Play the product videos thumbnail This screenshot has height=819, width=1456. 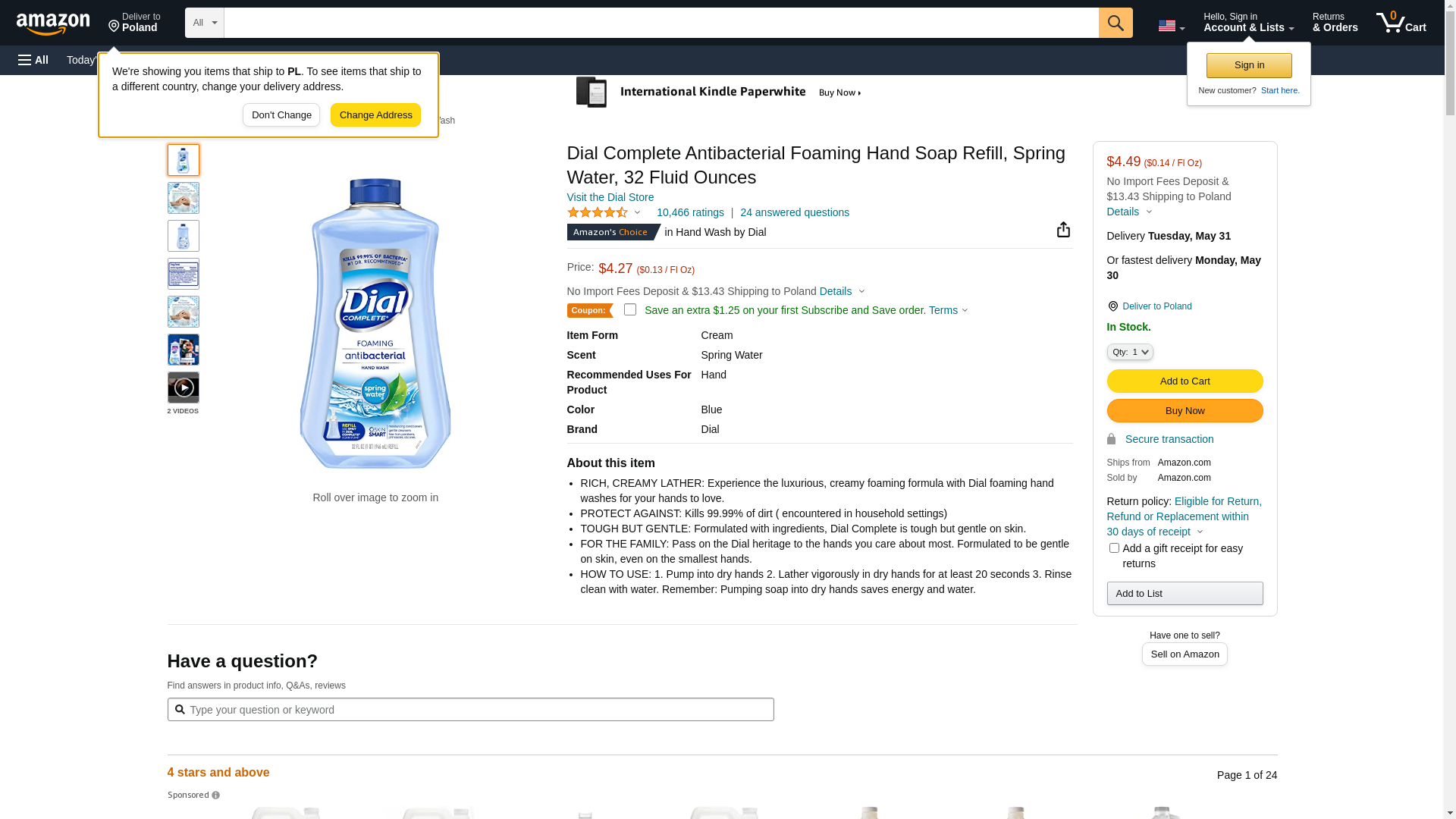pos(184,388)
